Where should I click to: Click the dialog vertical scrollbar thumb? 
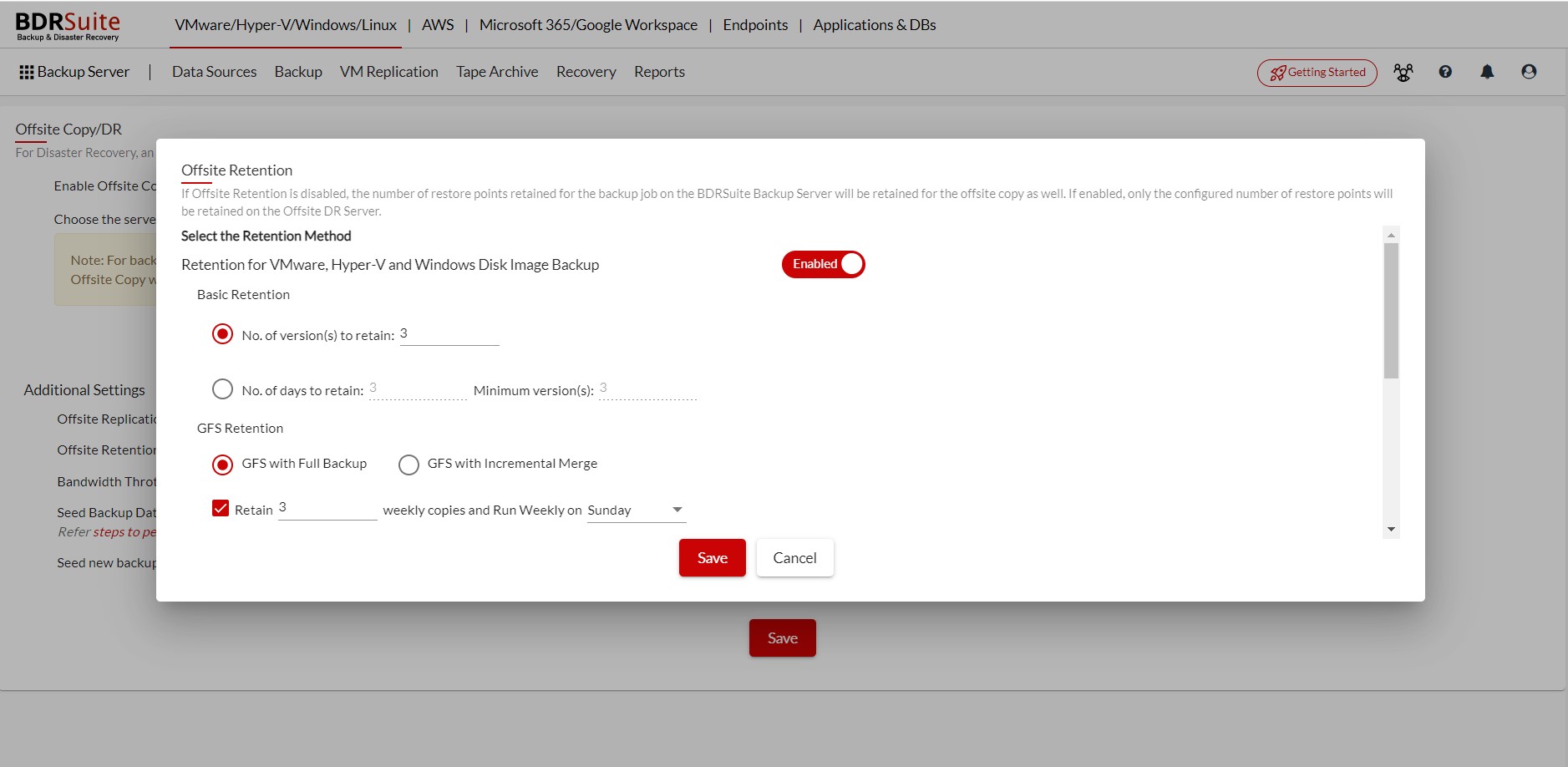[1391, 311]
